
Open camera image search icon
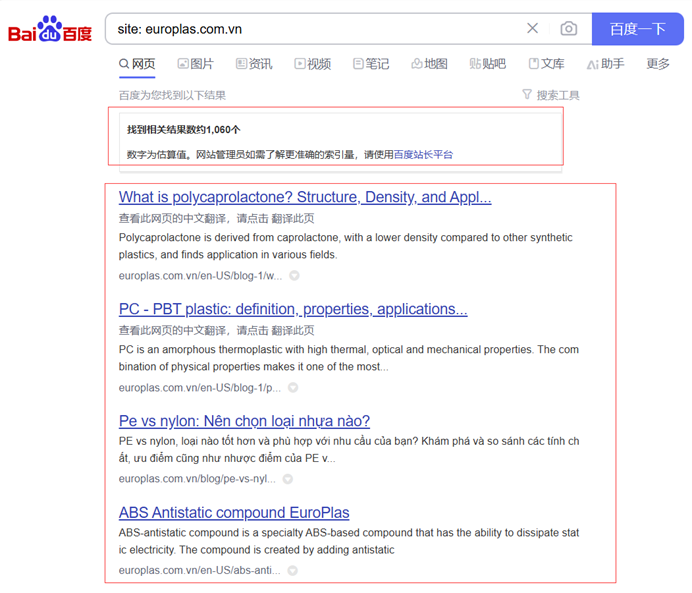click(x=568, y=29)
